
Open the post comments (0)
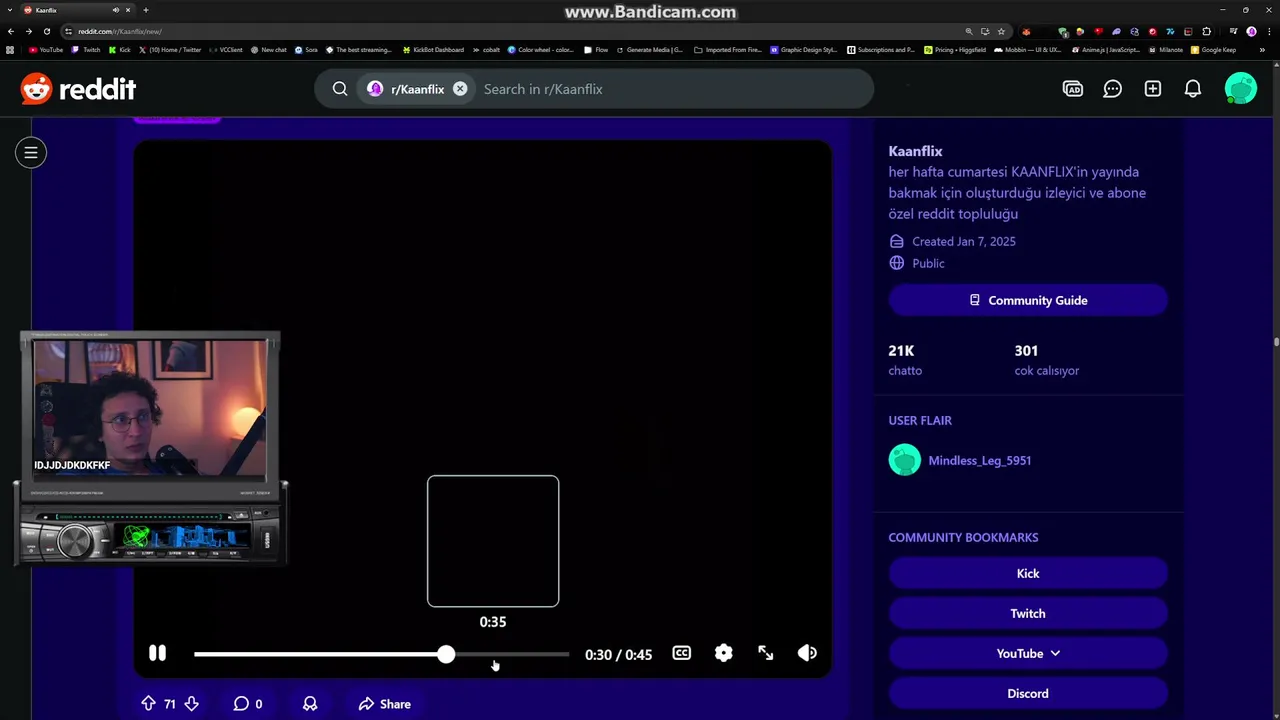pyautogui.click(x=248, y=704)
